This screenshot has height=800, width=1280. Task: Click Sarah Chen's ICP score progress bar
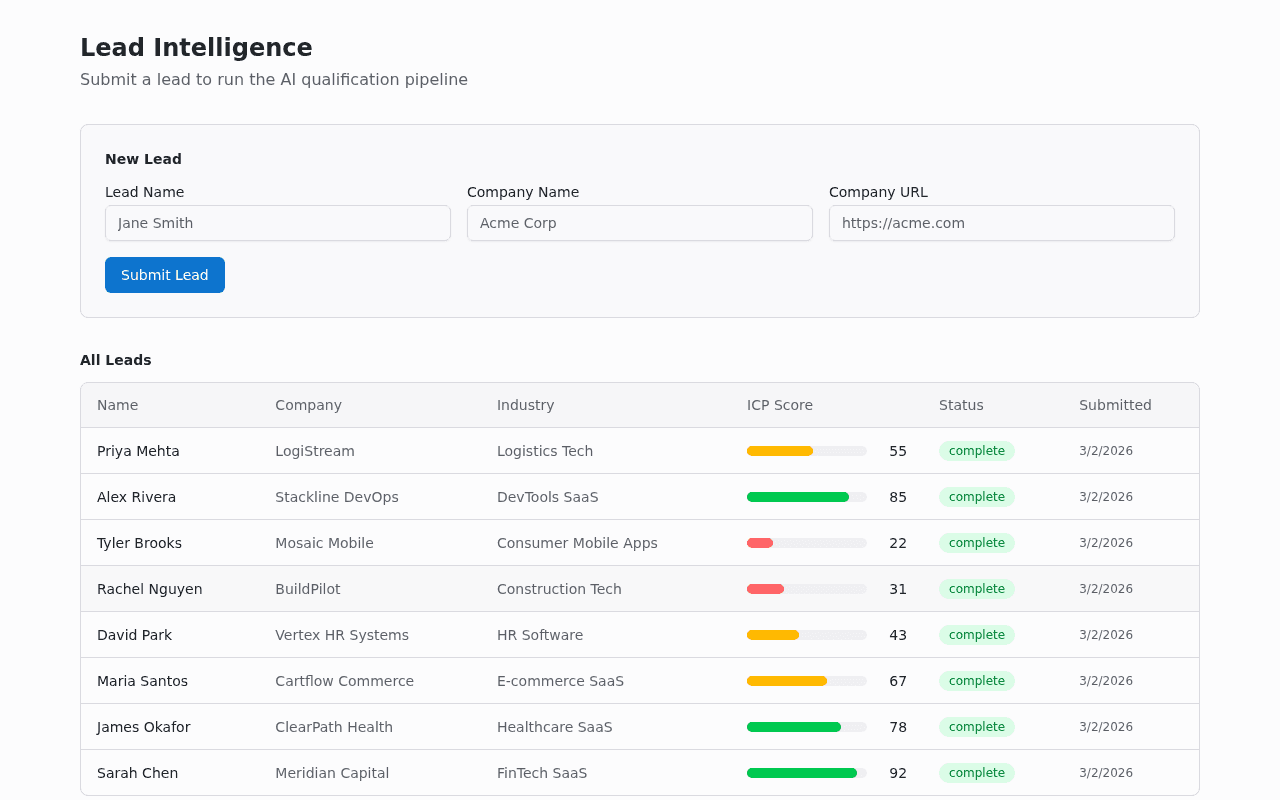click(806, 772)
